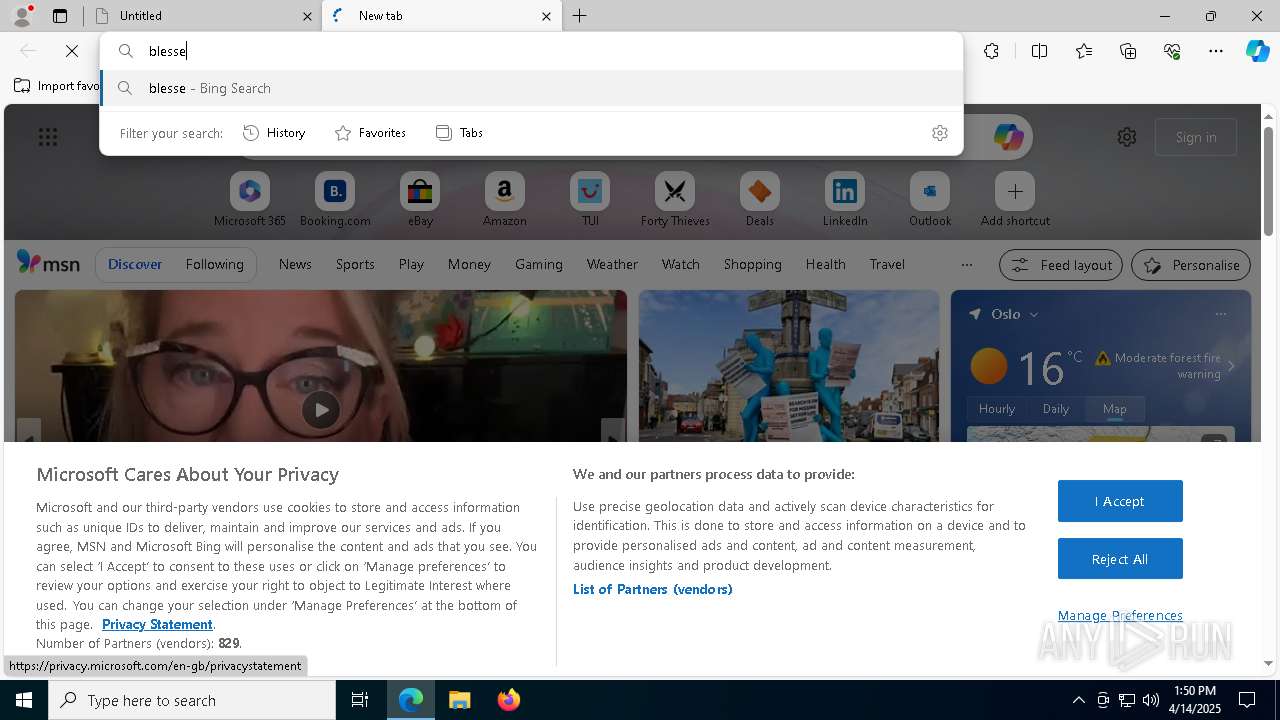Open Feed layout options
Screen dimensions: 1280x720
[x=1061, y=265]
